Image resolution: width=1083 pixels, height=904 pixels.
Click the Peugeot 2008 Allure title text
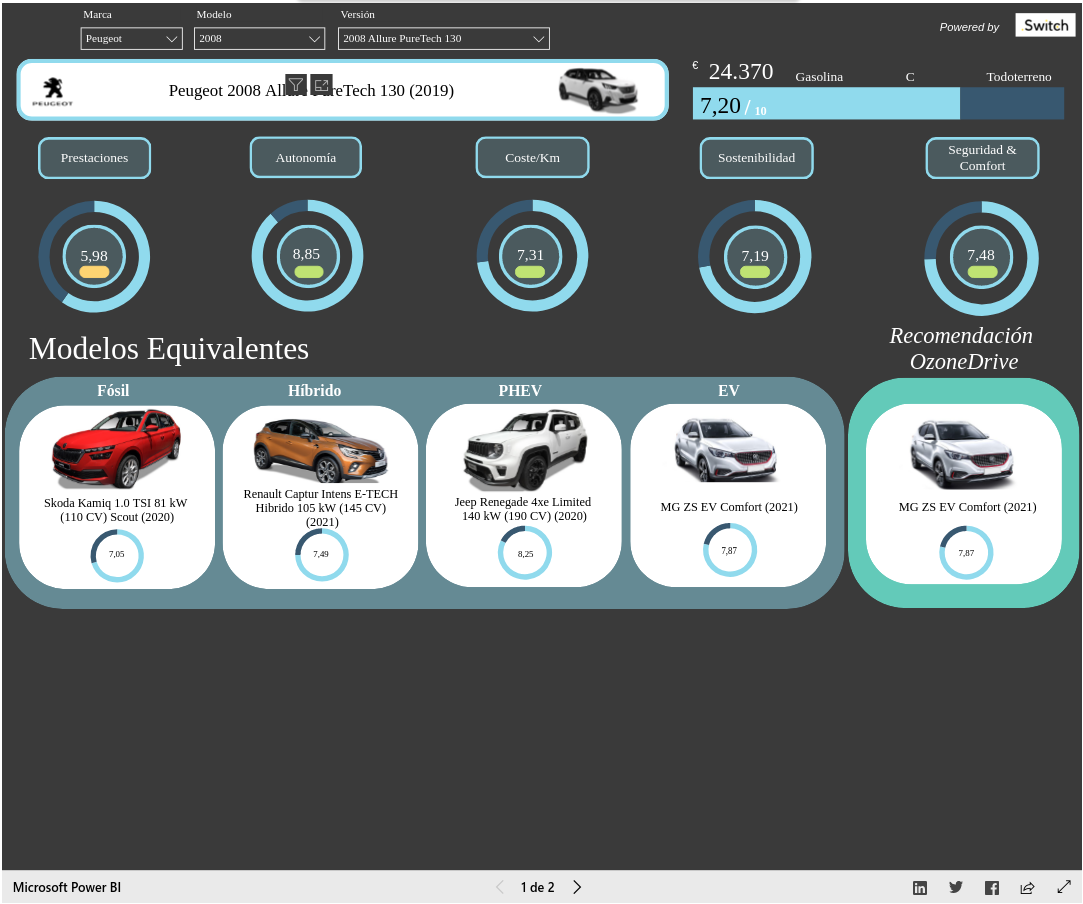[311, 90]
